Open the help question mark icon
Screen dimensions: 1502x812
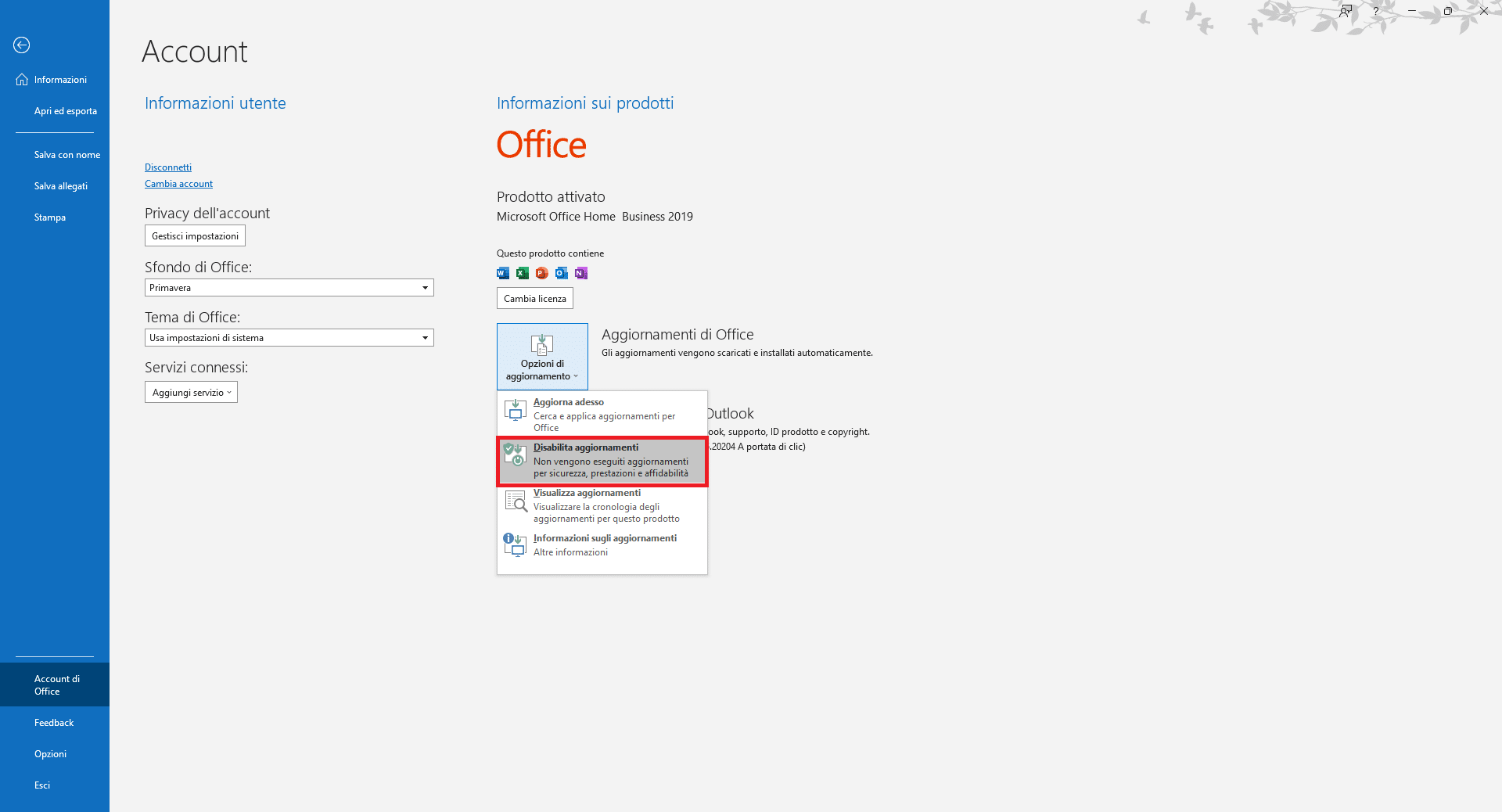click(x=1376, y=11)
